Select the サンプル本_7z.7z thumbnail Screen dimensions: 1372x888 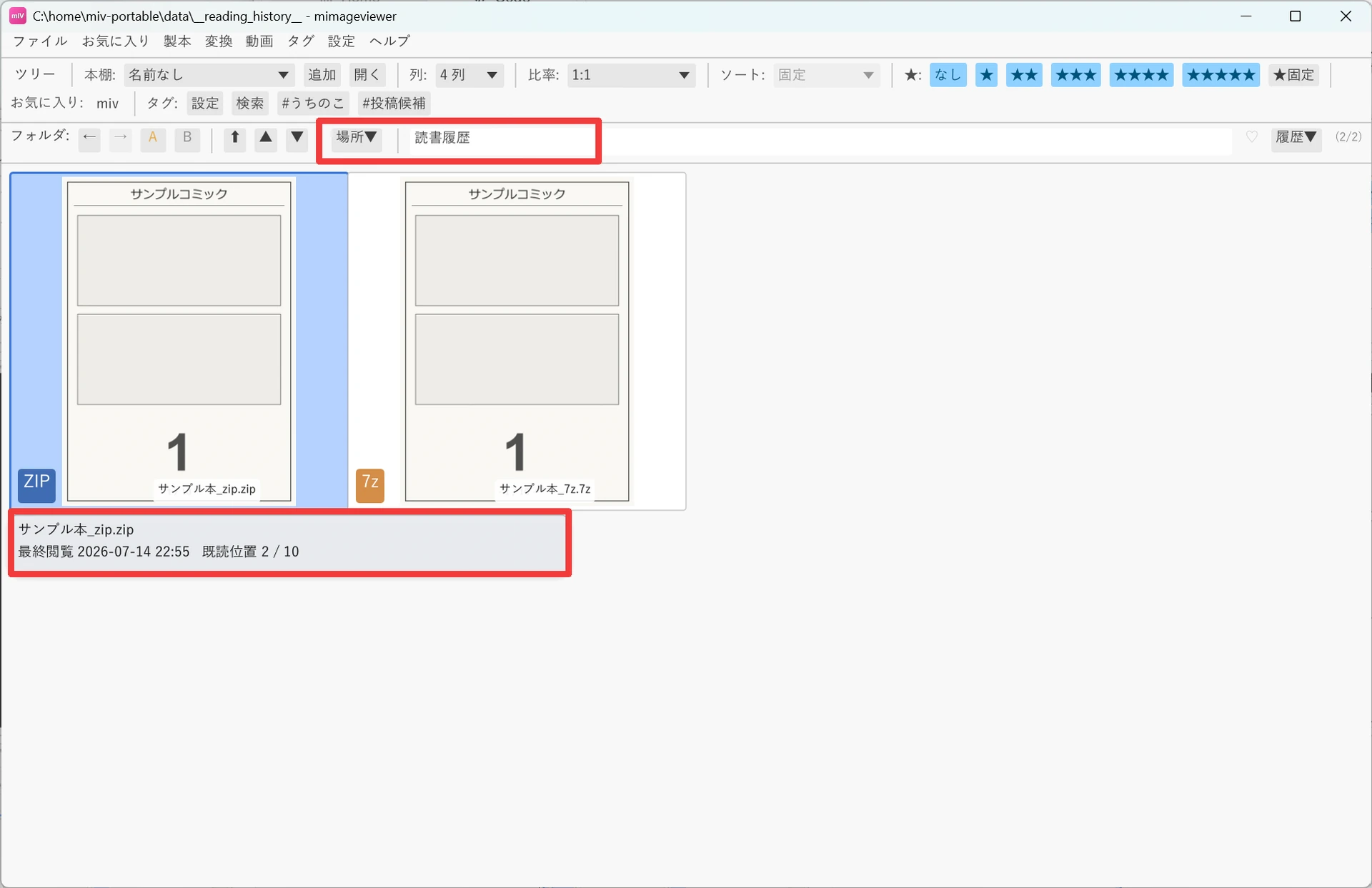tap(517, 341)
